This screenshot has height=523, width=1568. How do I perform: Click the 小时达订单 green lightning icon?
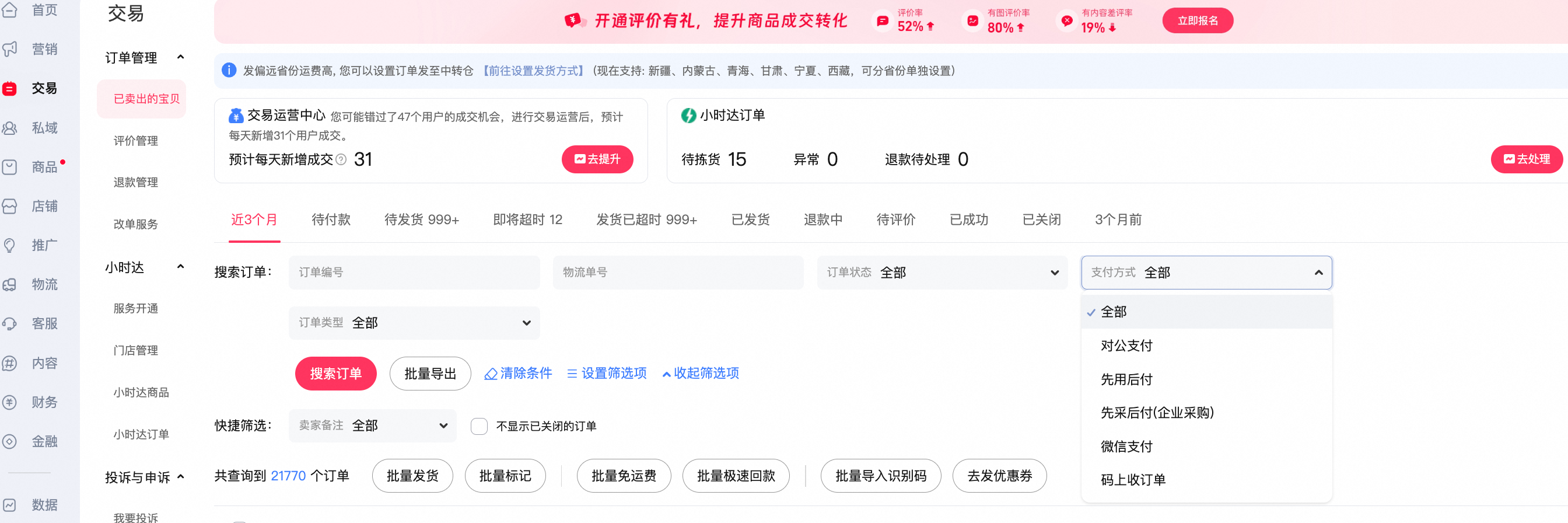688,115
